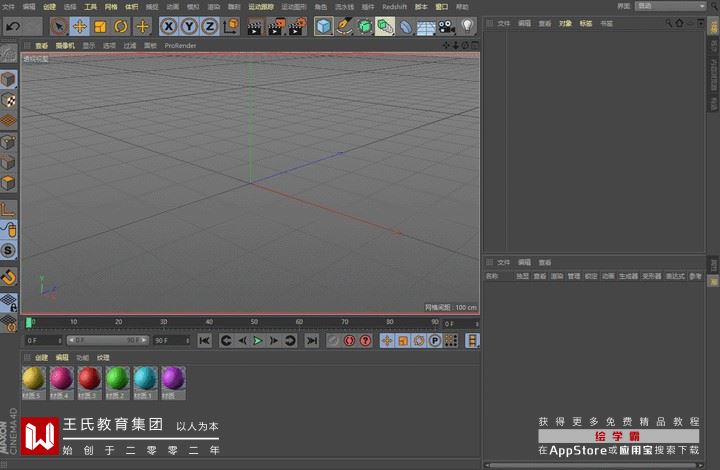
Task: Toggle rotation keyframe recording
Action: [419, 341]
